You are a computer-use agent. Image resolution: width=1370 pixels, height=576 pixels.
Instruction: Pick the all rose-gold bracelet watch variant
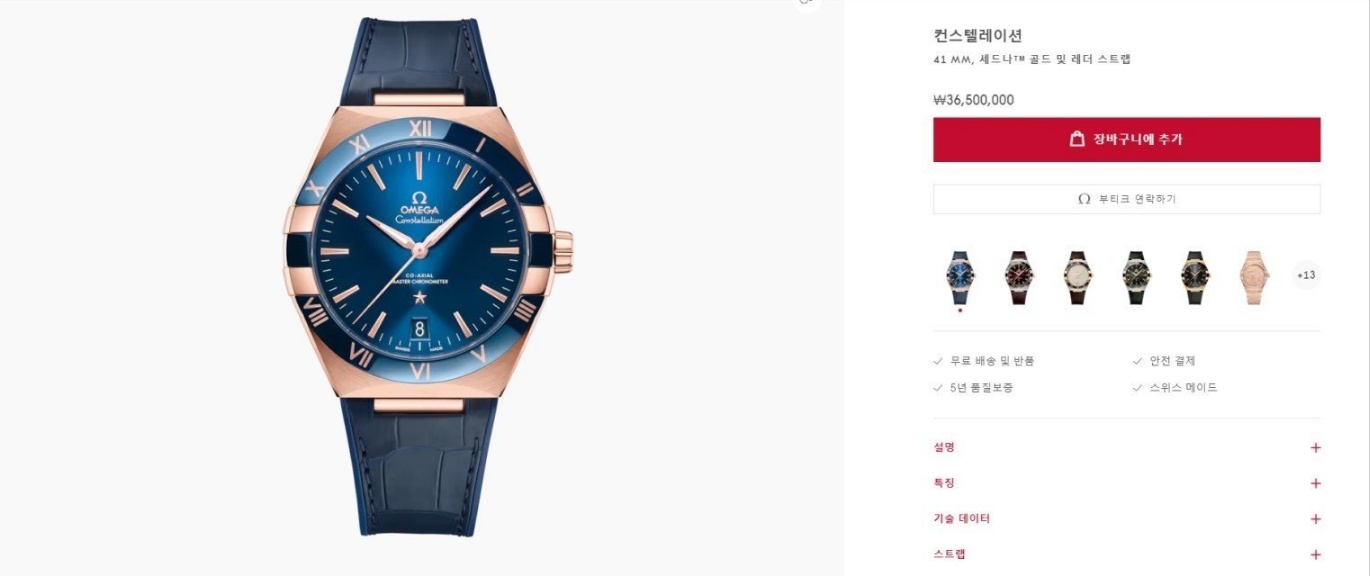point(1253,277)
